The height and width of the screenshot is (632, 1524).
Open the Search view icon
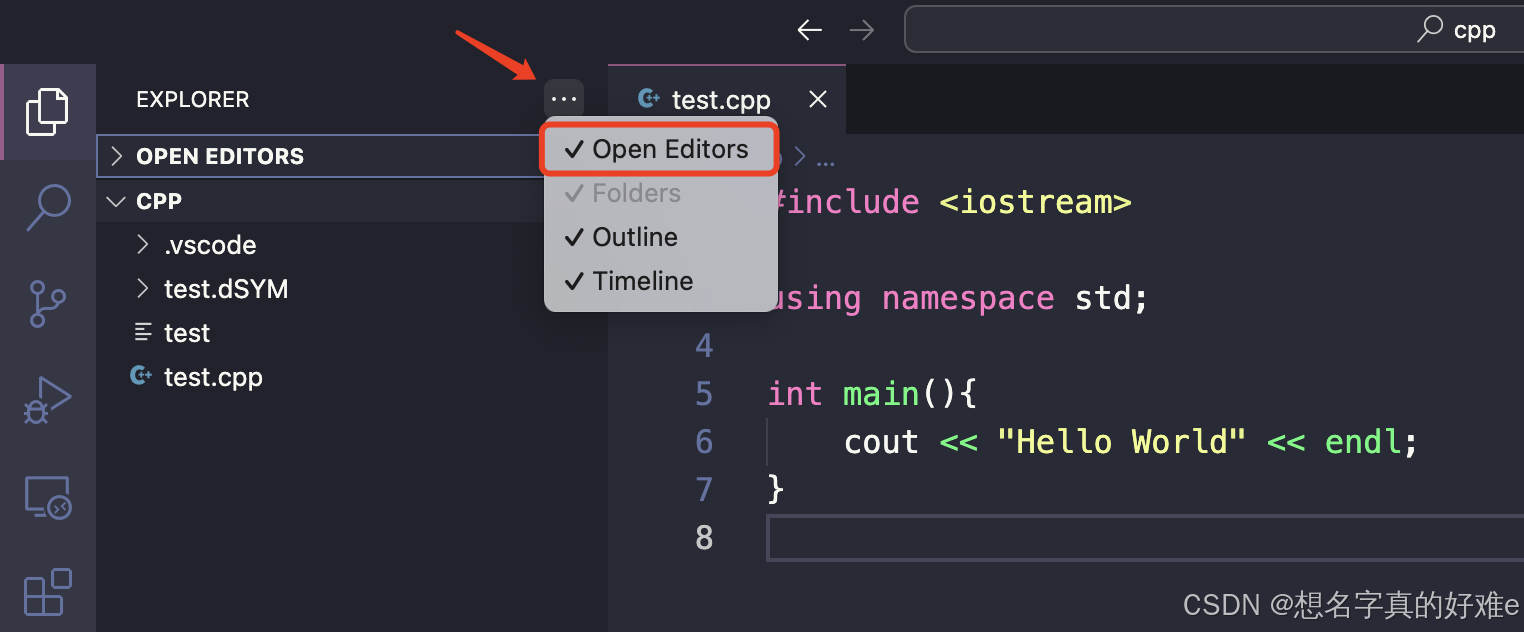pyautogui.click(x=47, y=208)
